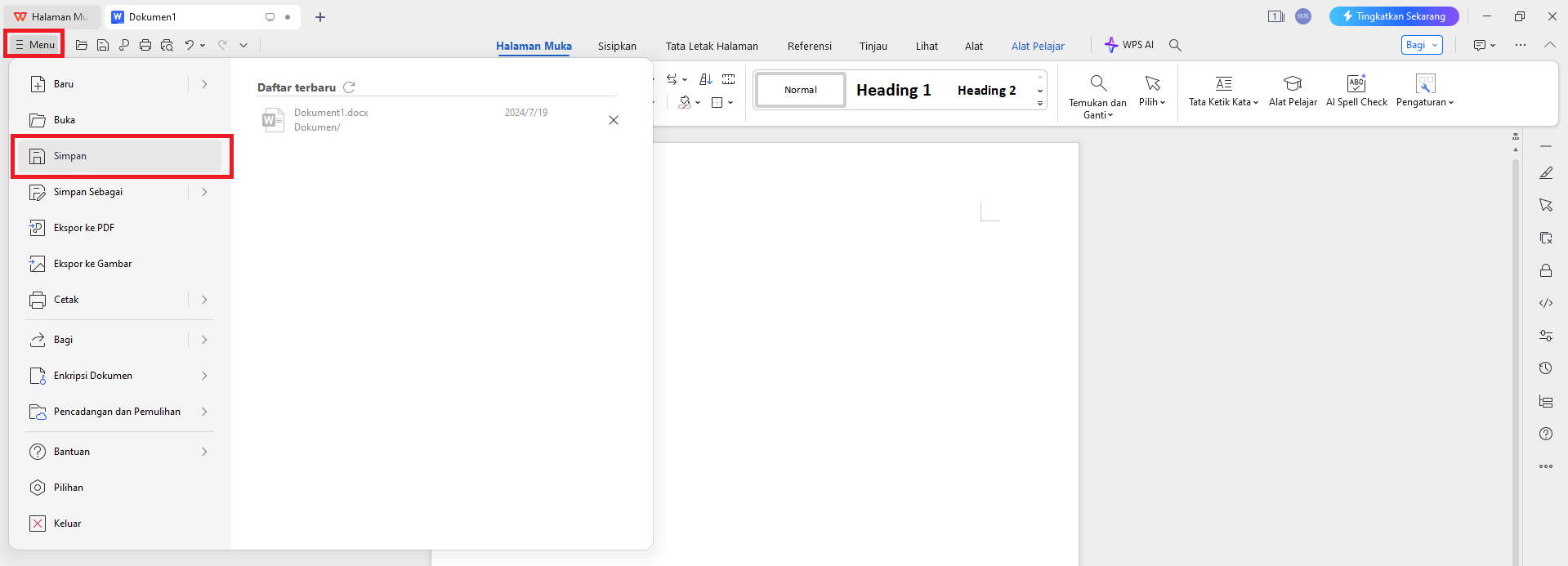Click the user account avatar
This screenshot has height=566, width=1568.
coord(1303,16)
